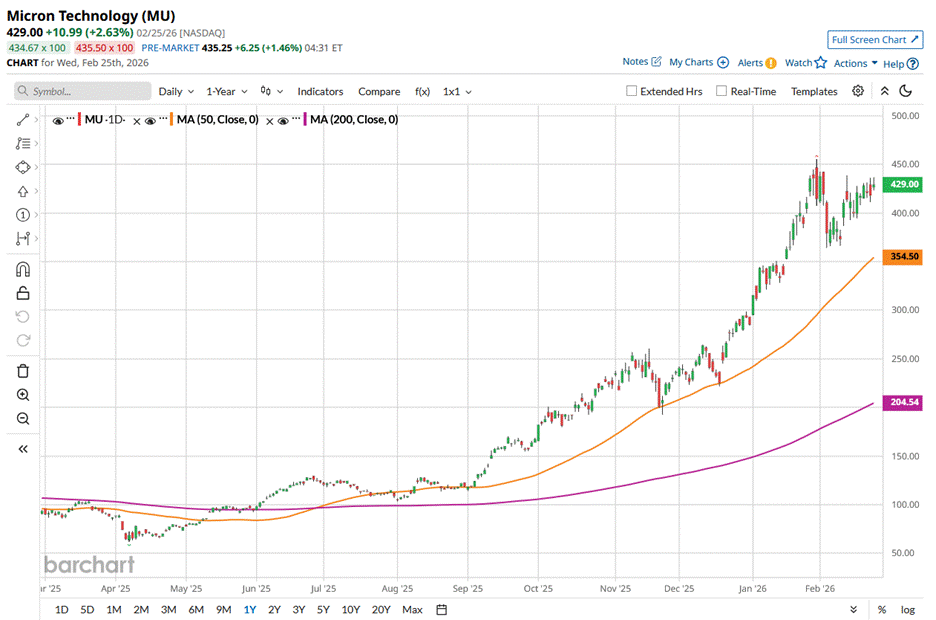This screenshot has width=936, height=620.
Task: Hide the MA (50, Close, 0) indicator
Action: 150,120
